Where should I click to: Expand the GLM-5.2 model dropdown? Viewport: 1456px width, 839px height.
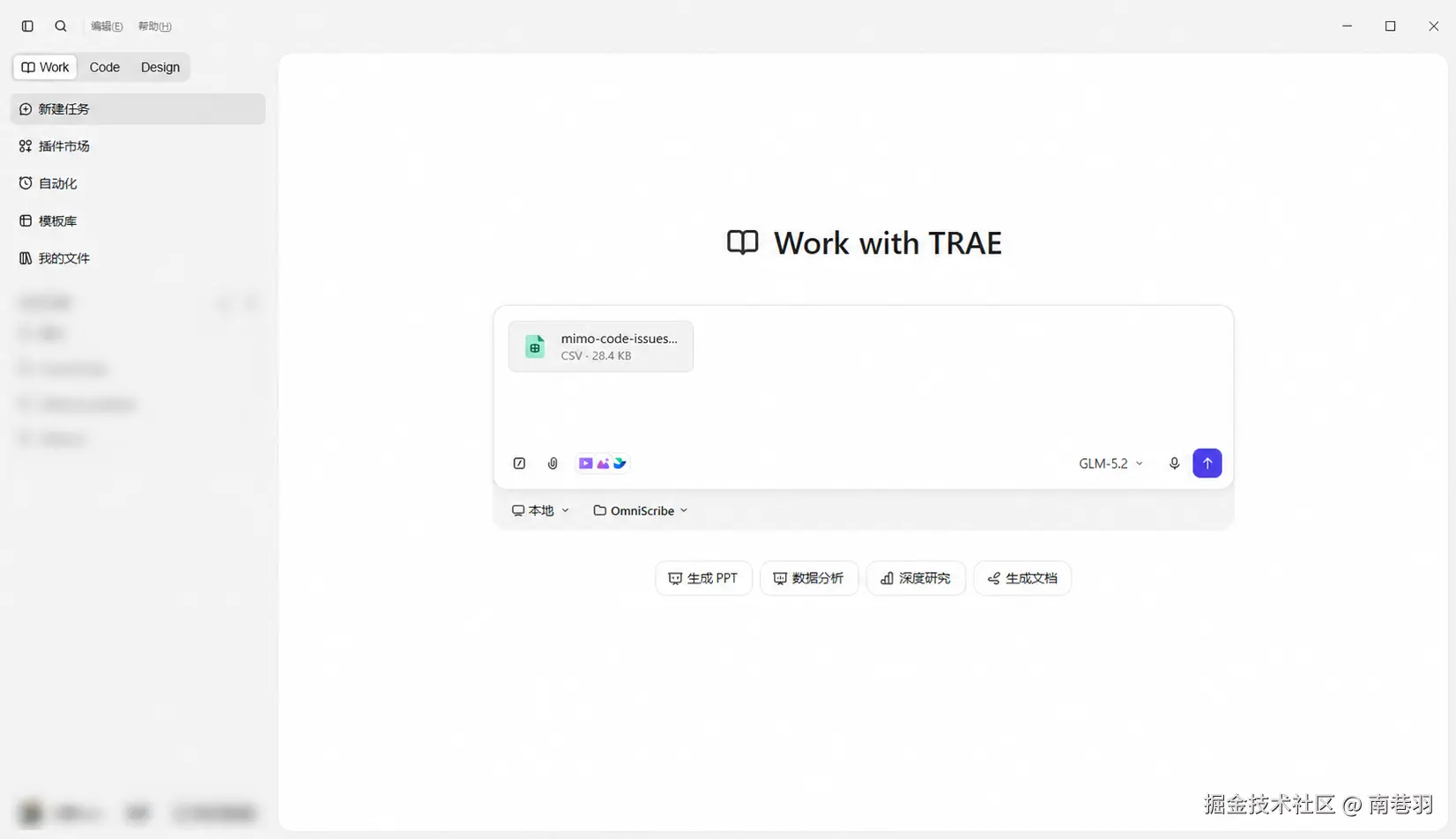[x=1111, y=464]
